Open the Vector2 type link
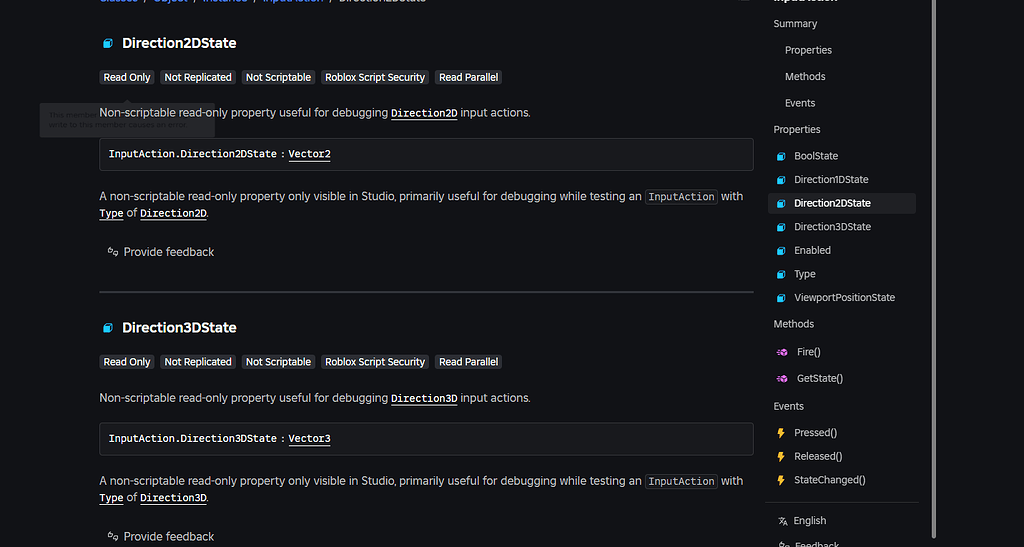The height and width of the screenshot is (547, 1024). click(310, 154)
